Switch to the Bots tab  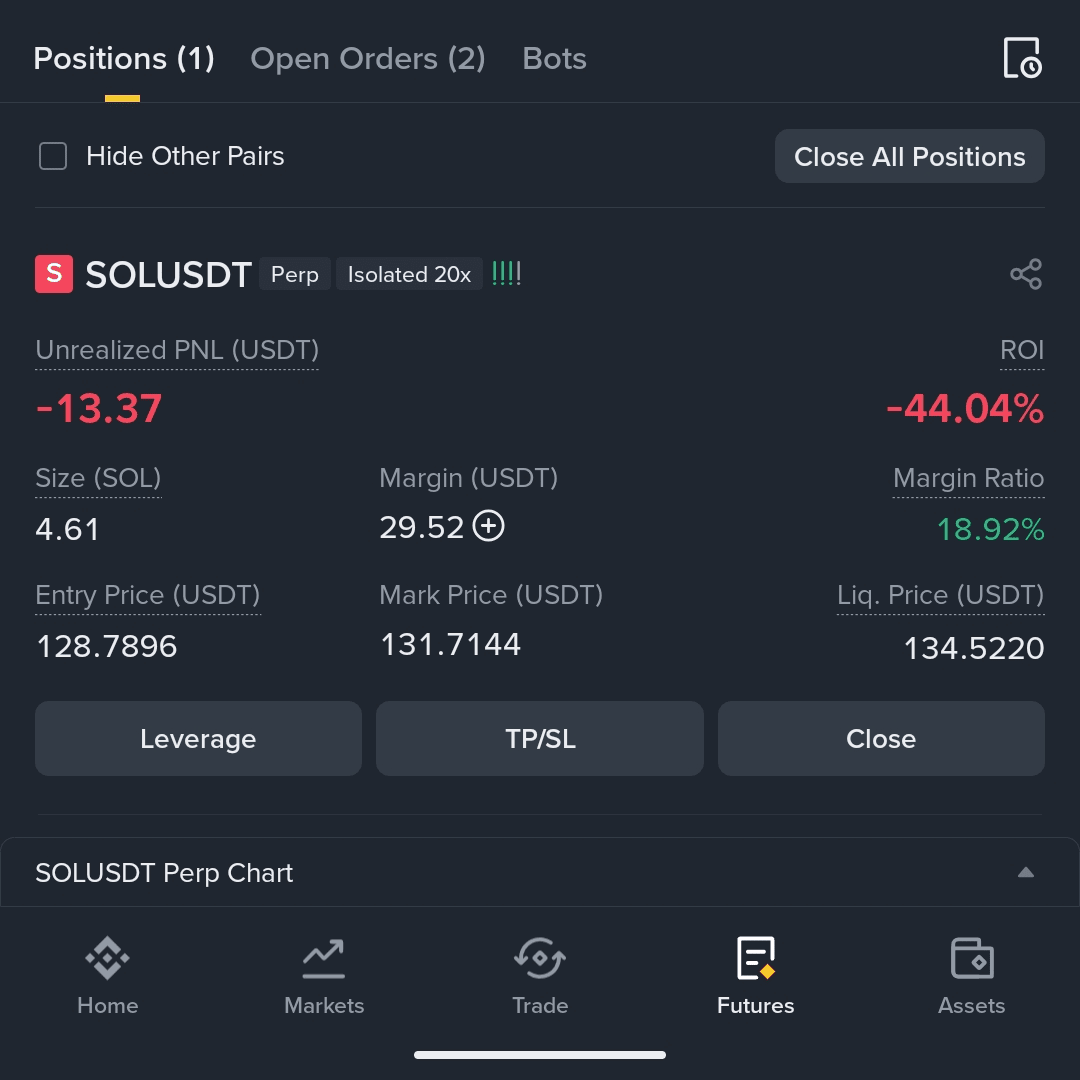click(554, 59)
